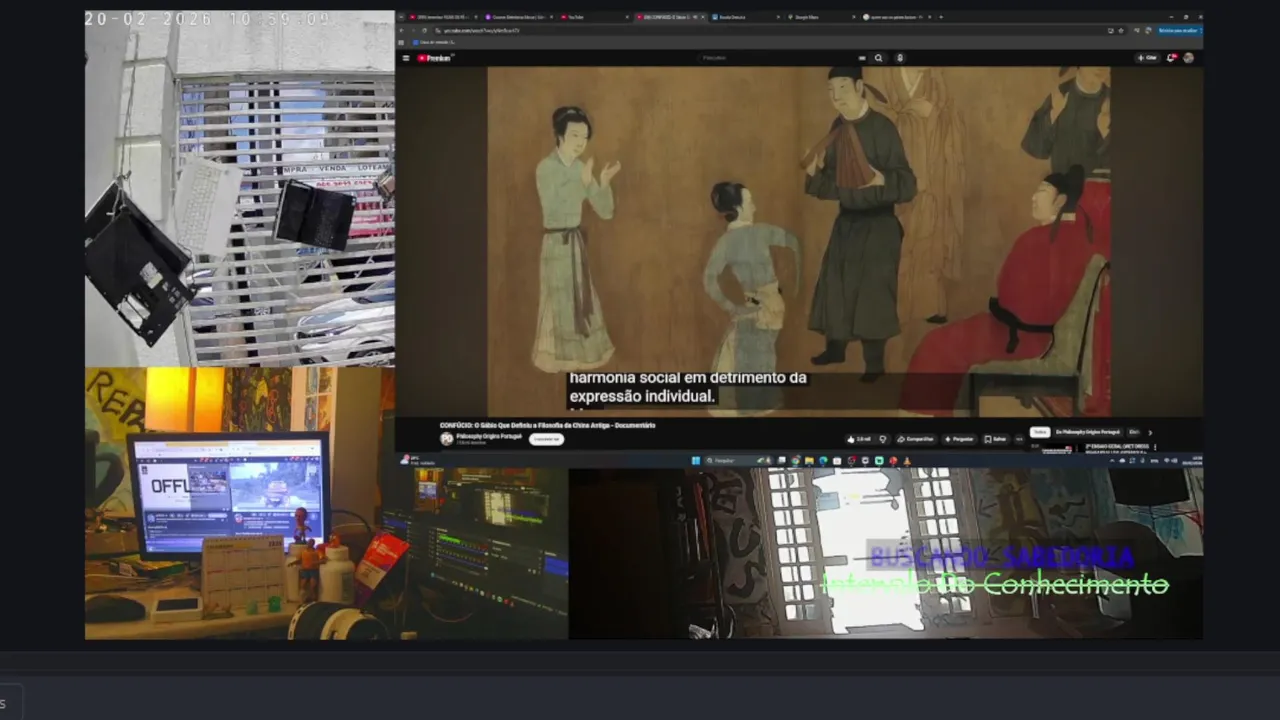This screenshot has width=1280, height=720.
Task: Switch to the Escola Deluxe tab
Action: (x=746, y=17)
